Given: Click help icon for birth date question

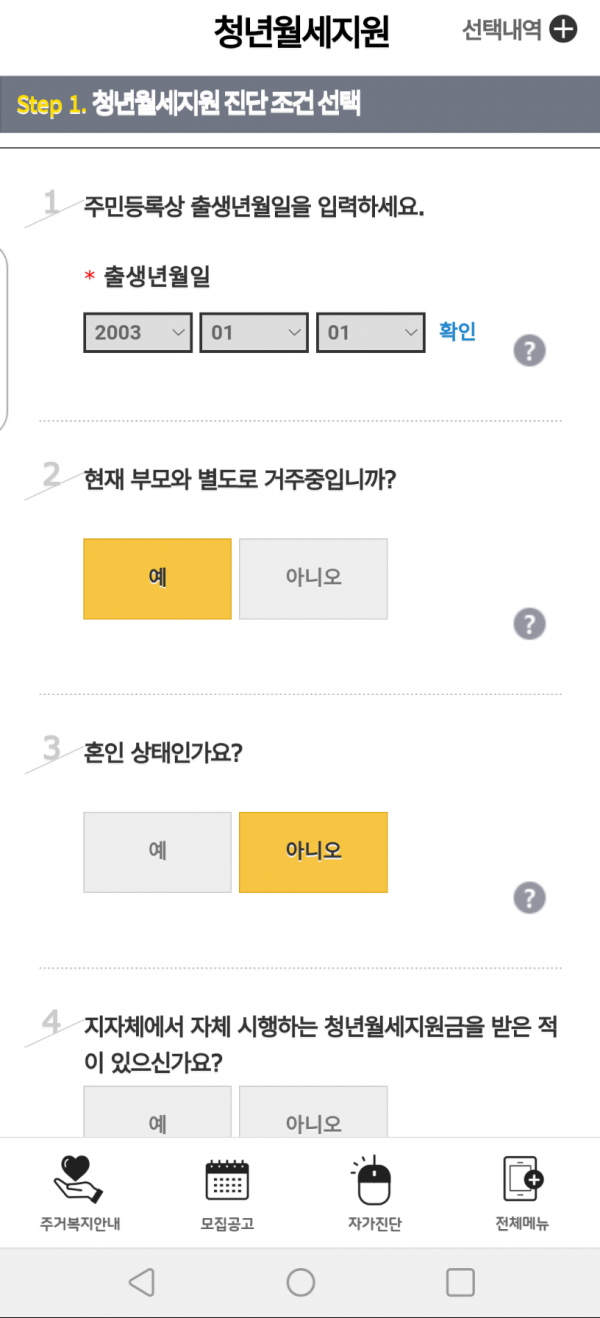Looking at the screenshot, I should 529,351.
